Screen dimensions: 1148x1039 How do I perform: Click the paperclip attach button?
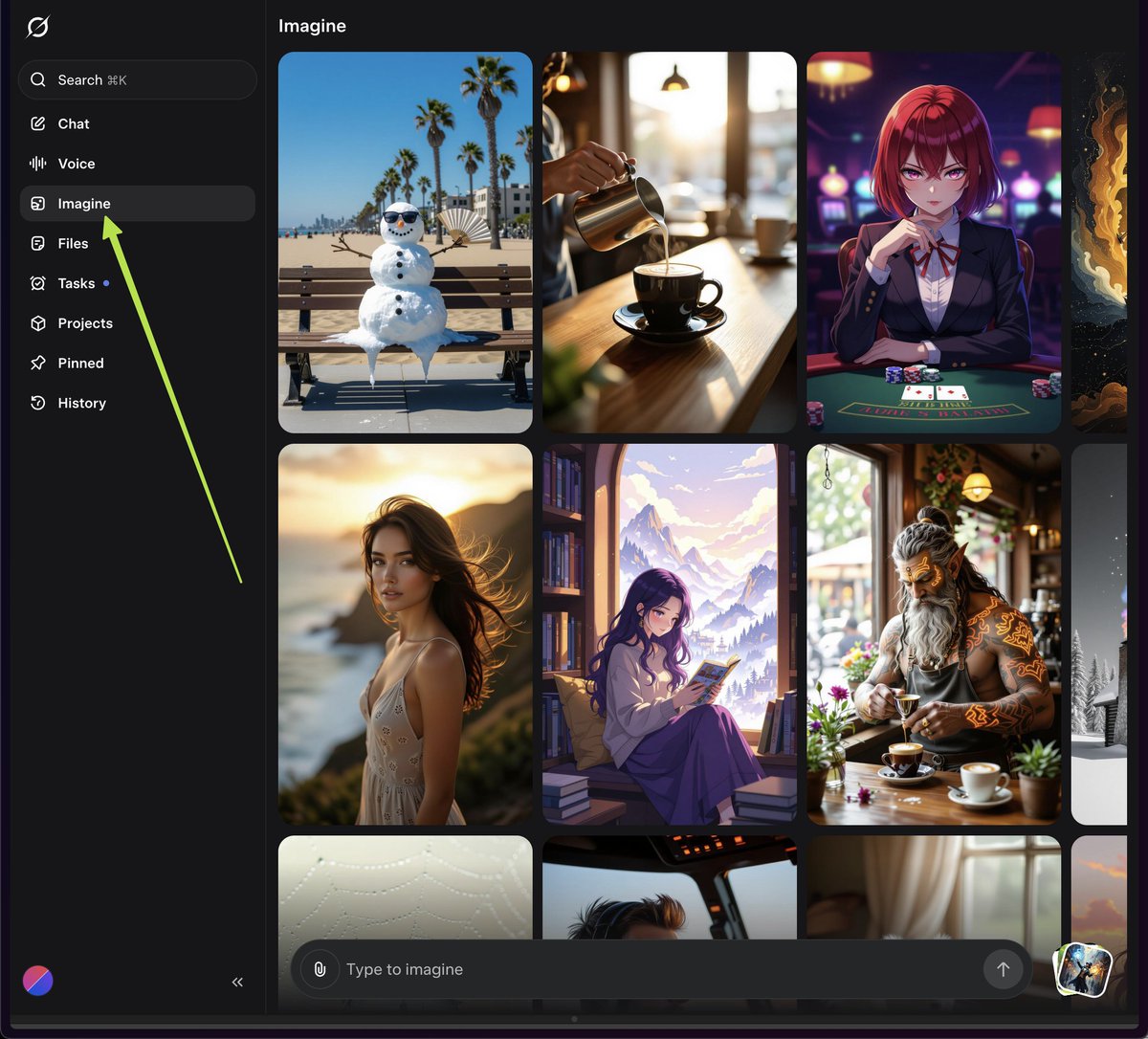(x=320, y=969)
